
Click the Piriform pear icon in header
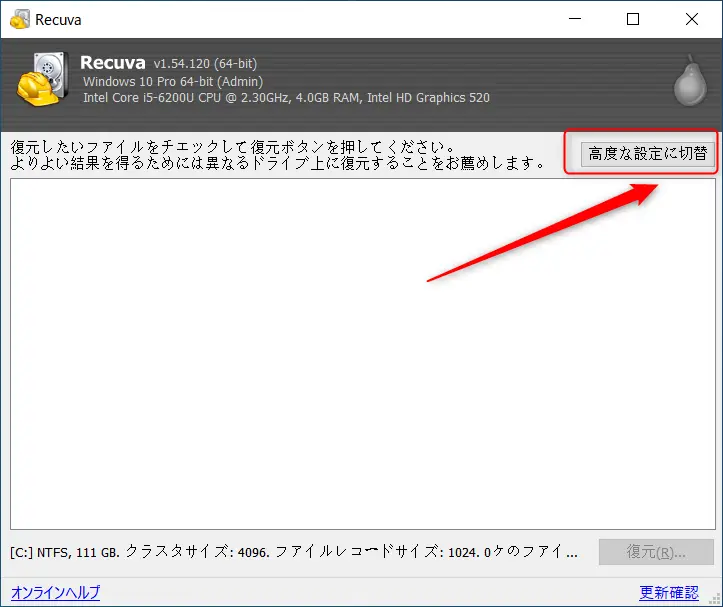pyautogui.click(x=690, y=81)
